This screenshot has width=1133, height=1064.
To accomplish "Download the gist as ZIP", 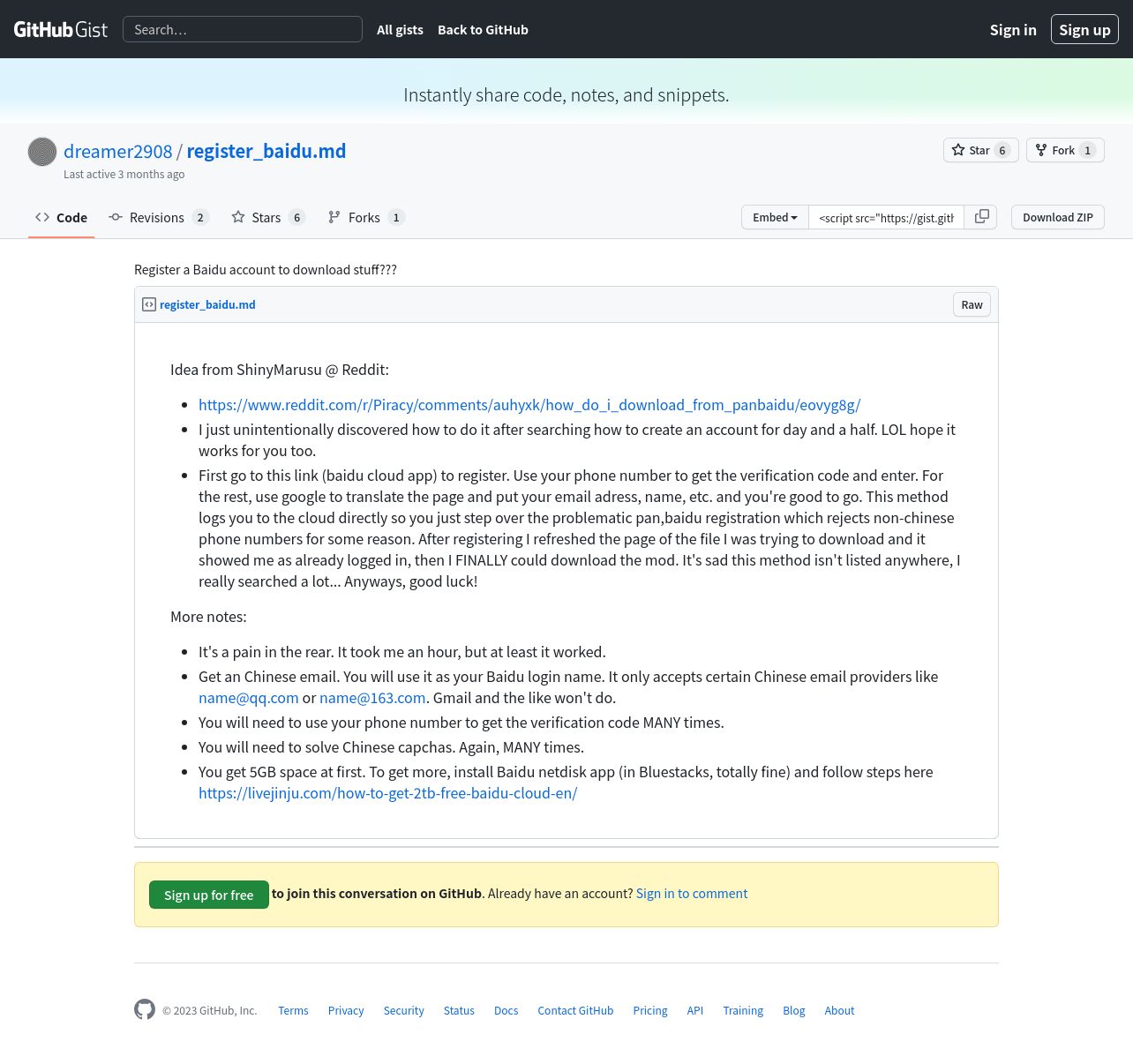I will tap(1058, 217).
